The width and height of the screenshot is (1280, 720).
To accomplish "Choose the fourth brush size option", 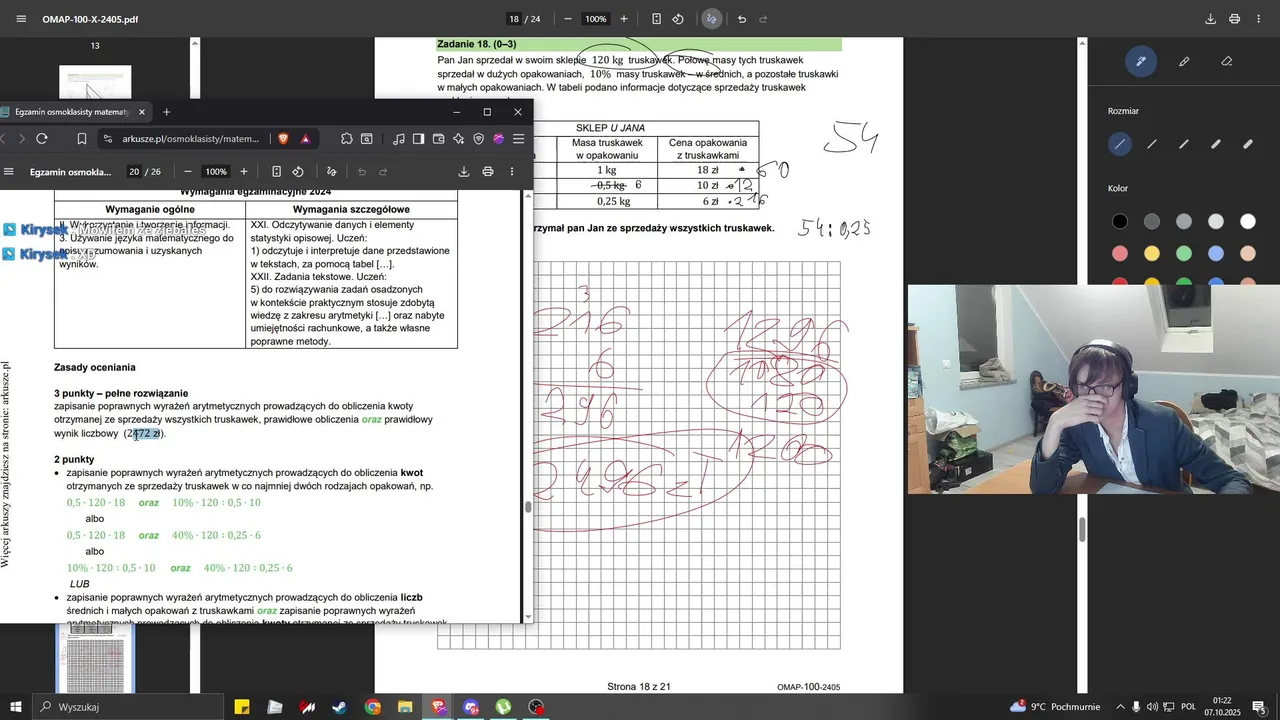I will point(1216,144).
